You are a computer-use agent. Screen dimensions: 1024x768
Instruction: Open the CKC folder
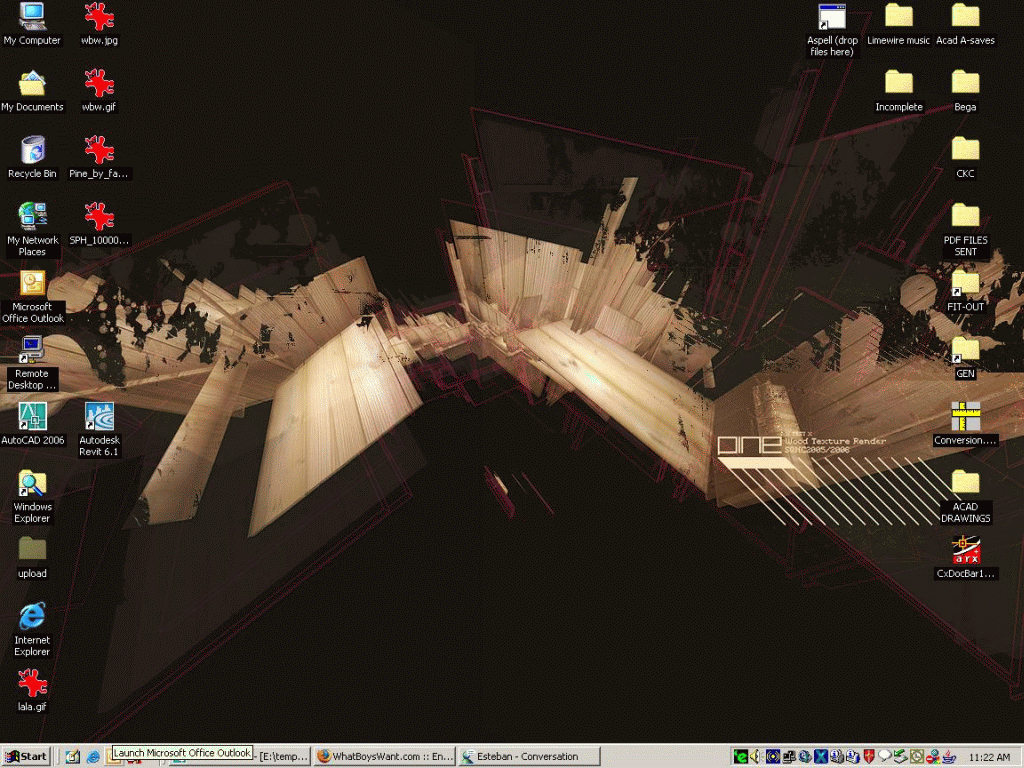(965, 157)
